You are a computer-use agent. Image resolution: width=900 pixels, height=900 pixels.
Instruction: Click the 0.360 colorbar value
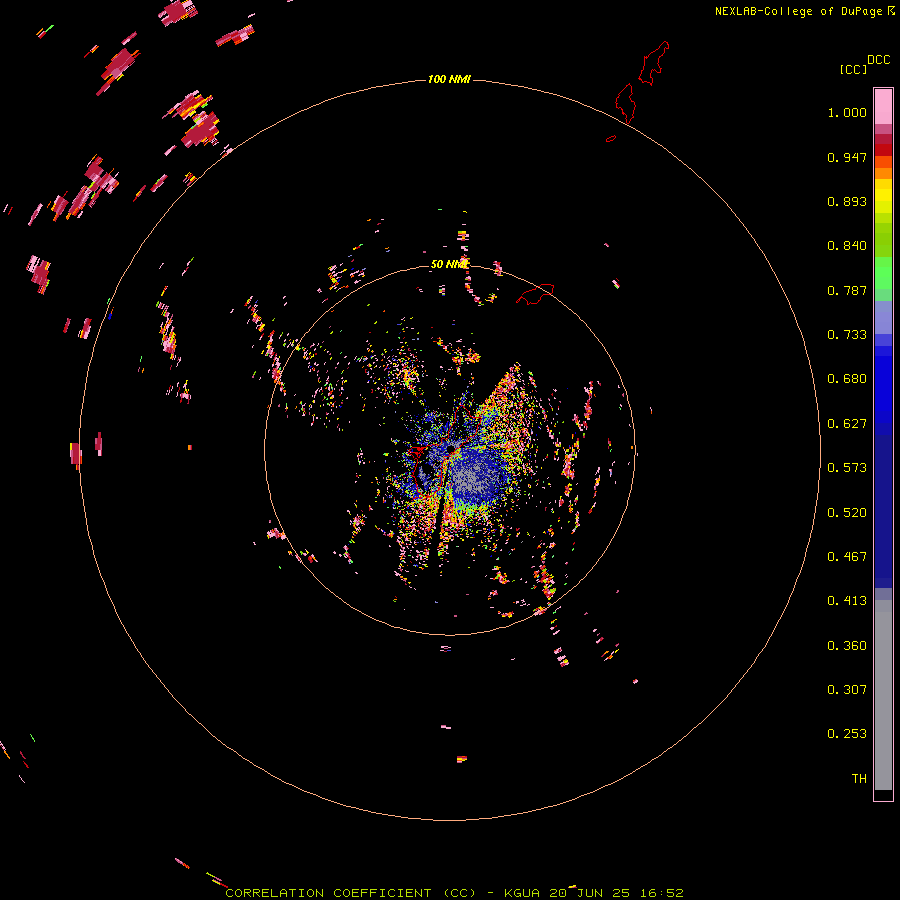click(847, 646)
